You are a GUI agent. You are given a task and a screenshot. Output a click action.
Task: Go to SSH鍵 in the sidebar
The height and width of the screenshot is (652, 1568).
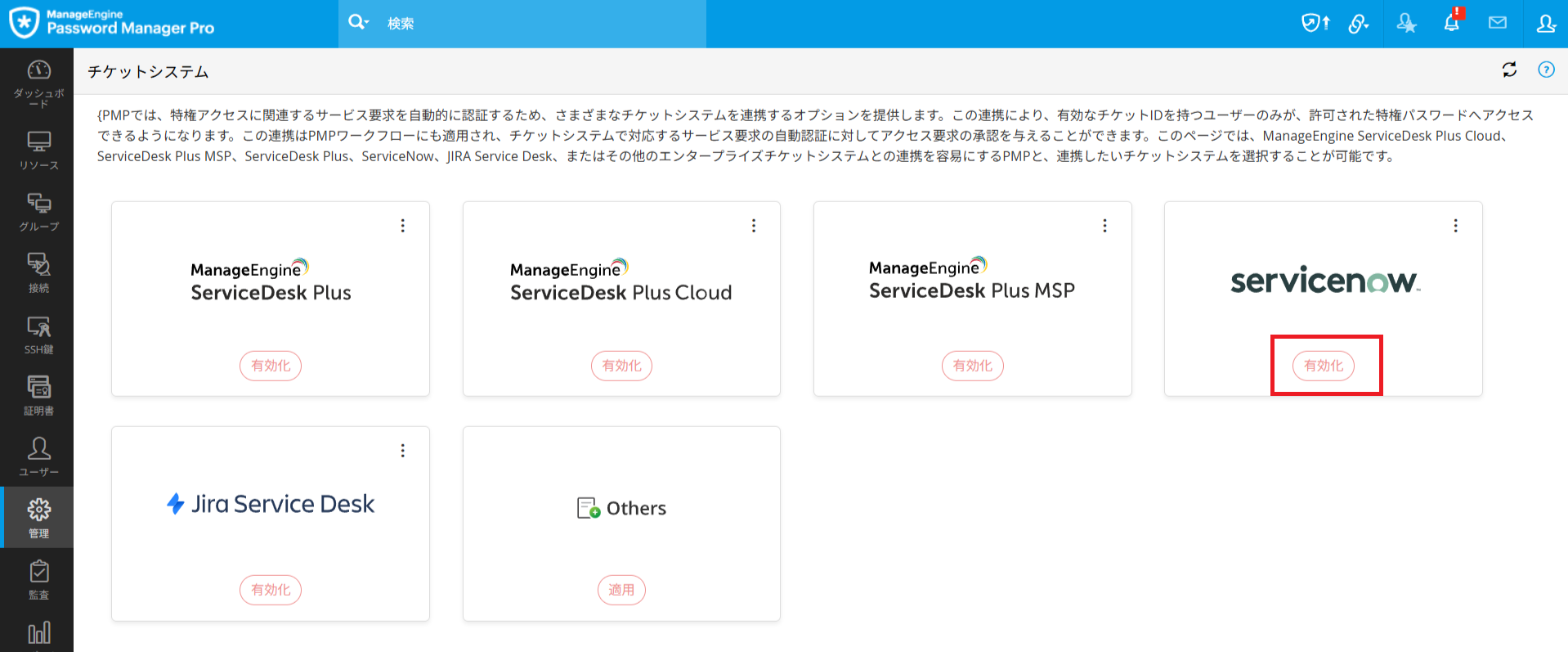[x=38, y=335]
